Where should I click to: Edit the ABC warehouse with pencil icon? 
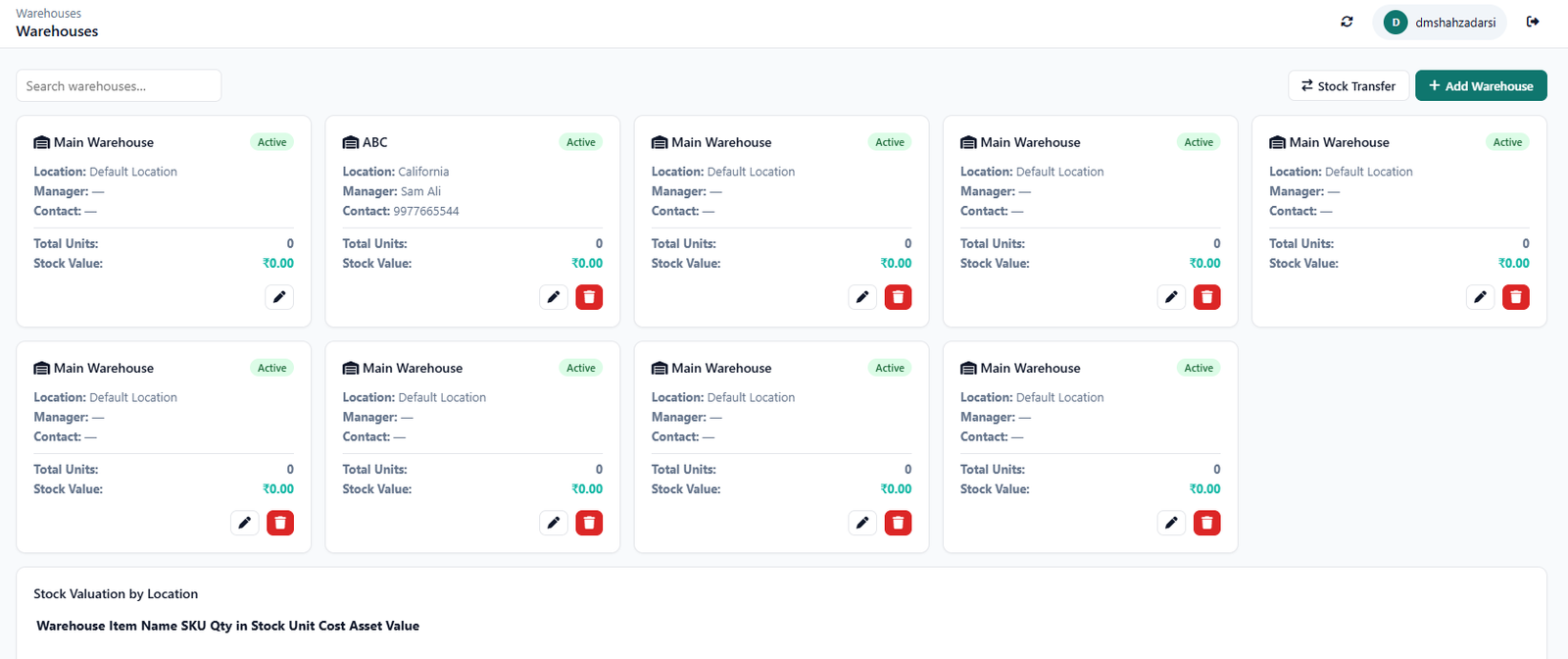[554, 297]
